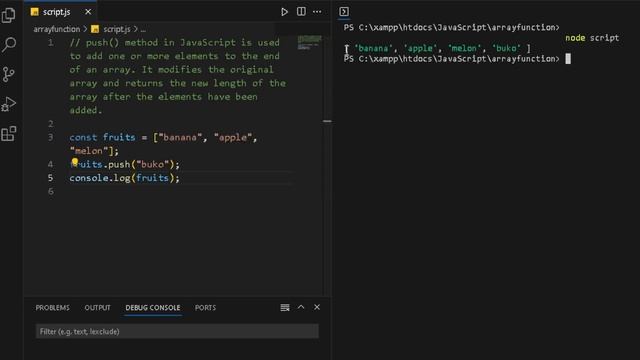640x360 pixels.
Task: Run the script with play button
Action: (x=284, y=12)
